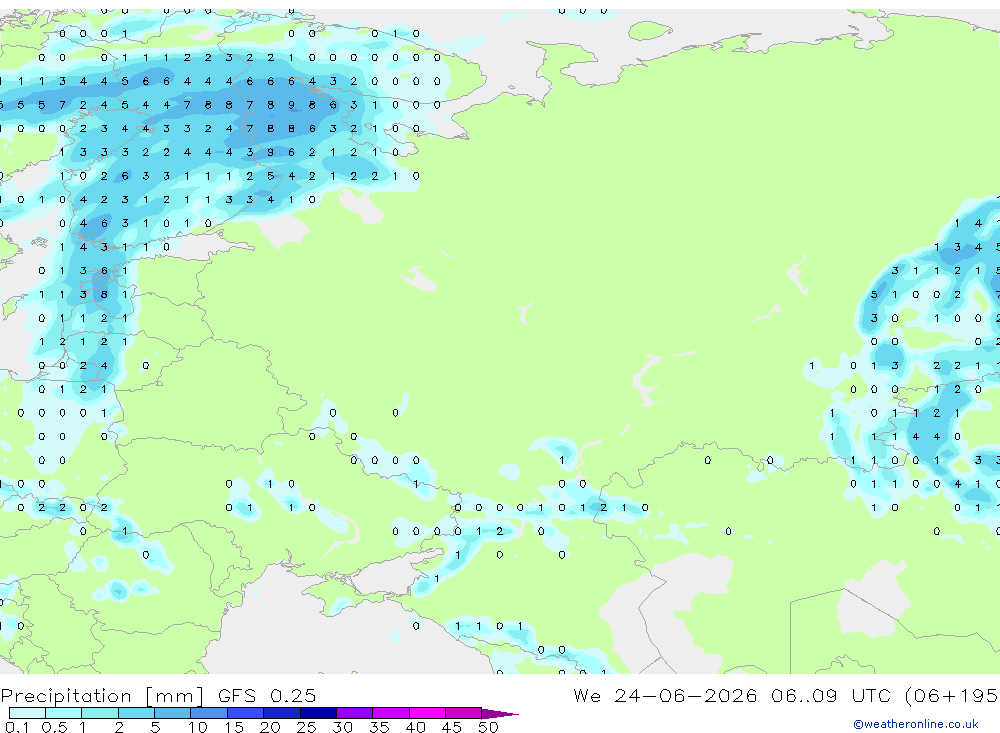The image size is (1000, 733).
Task: Click the '45' legend scale label
Action: [x=452, y=727]
